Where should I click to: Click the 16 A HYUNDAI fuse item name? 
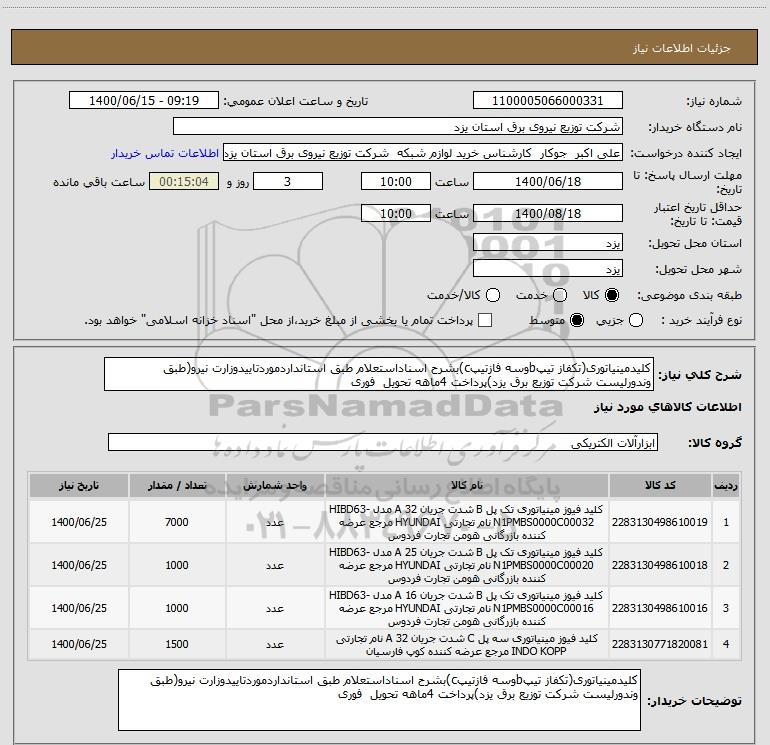(x=467, y=608)
